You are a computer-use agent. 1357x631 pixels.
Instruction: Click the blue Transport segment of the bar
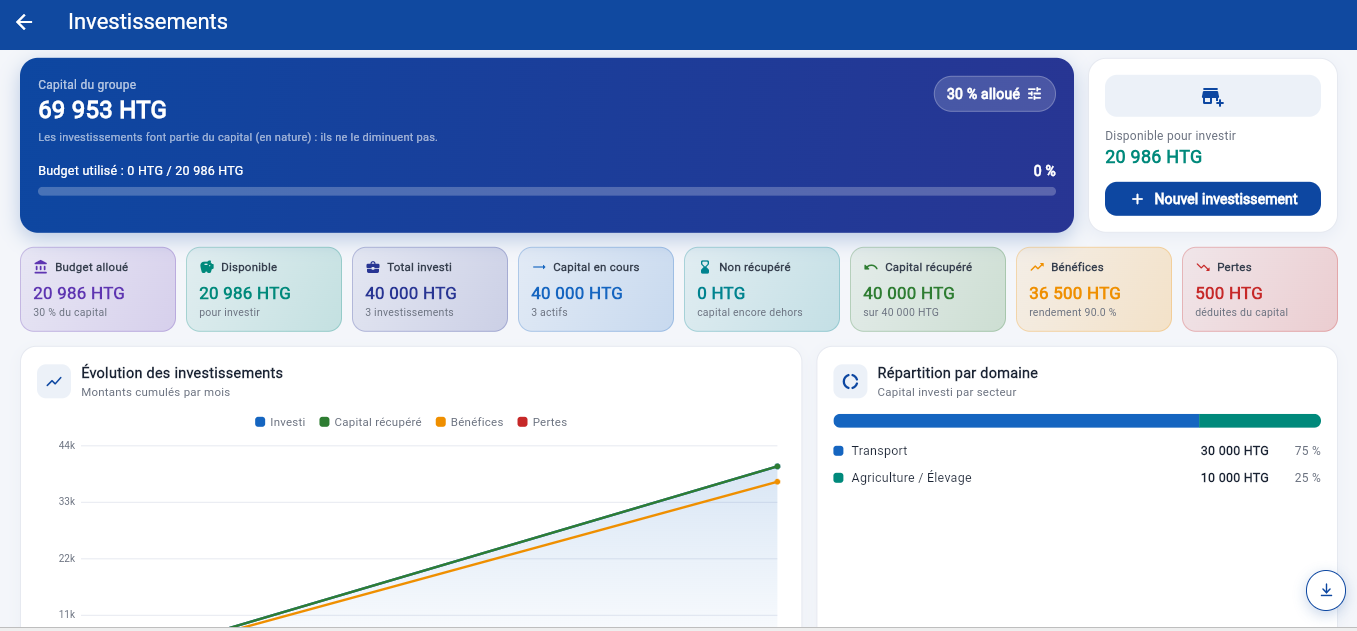point(1016,421)
